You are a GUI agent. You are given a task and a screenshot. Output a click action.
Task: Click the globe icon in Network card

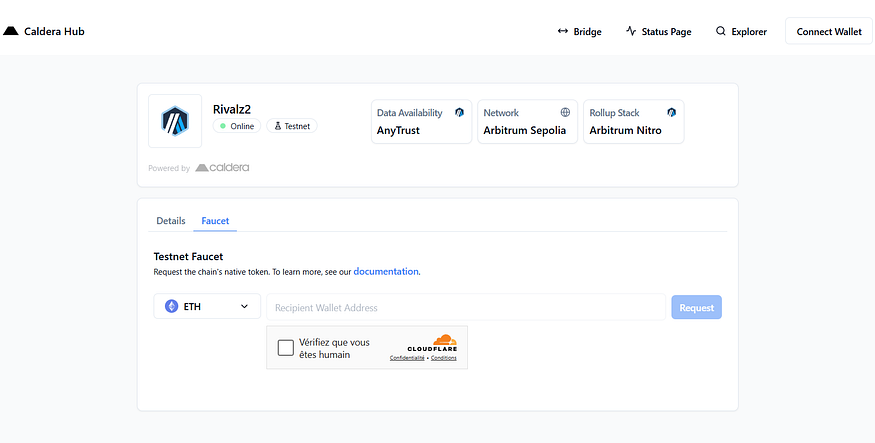click(565, 112)
